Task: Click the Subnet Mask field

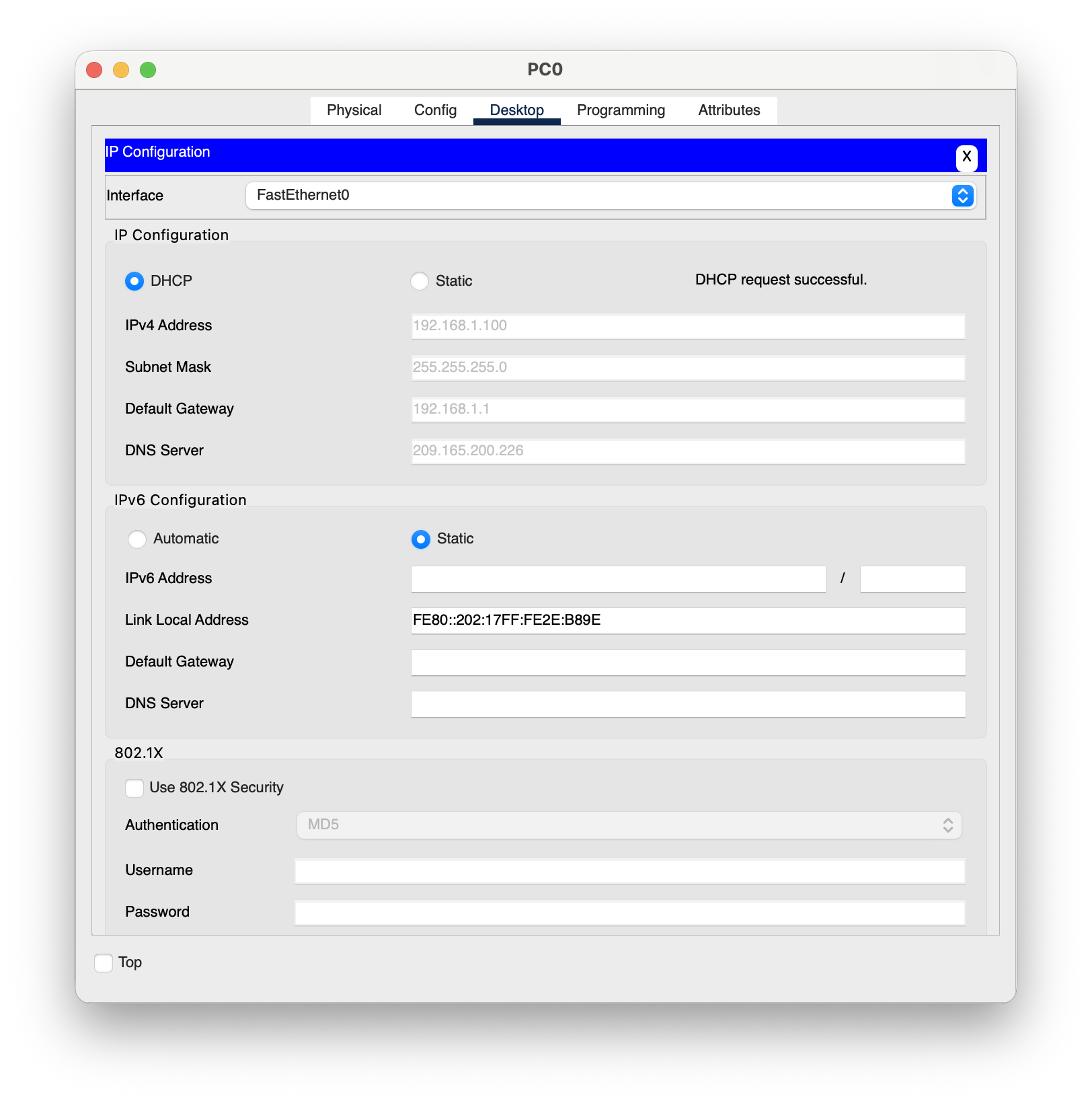Action: point(688,368)
